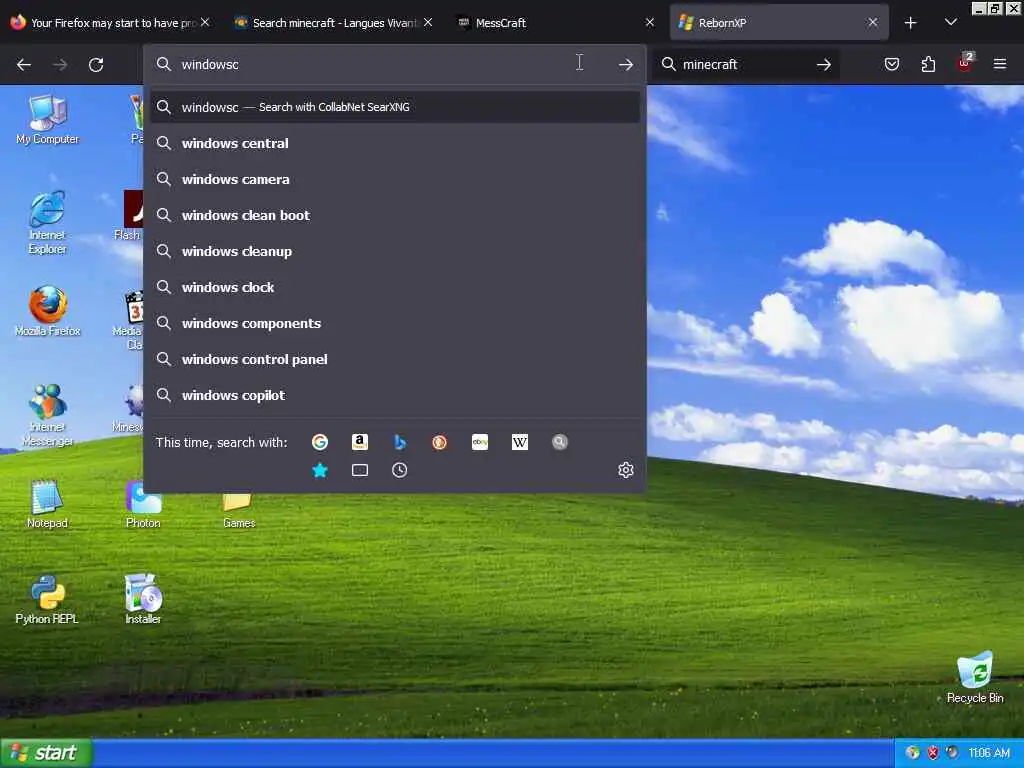
Task: Click the red shield tray icon
Action: coord(933,753)
